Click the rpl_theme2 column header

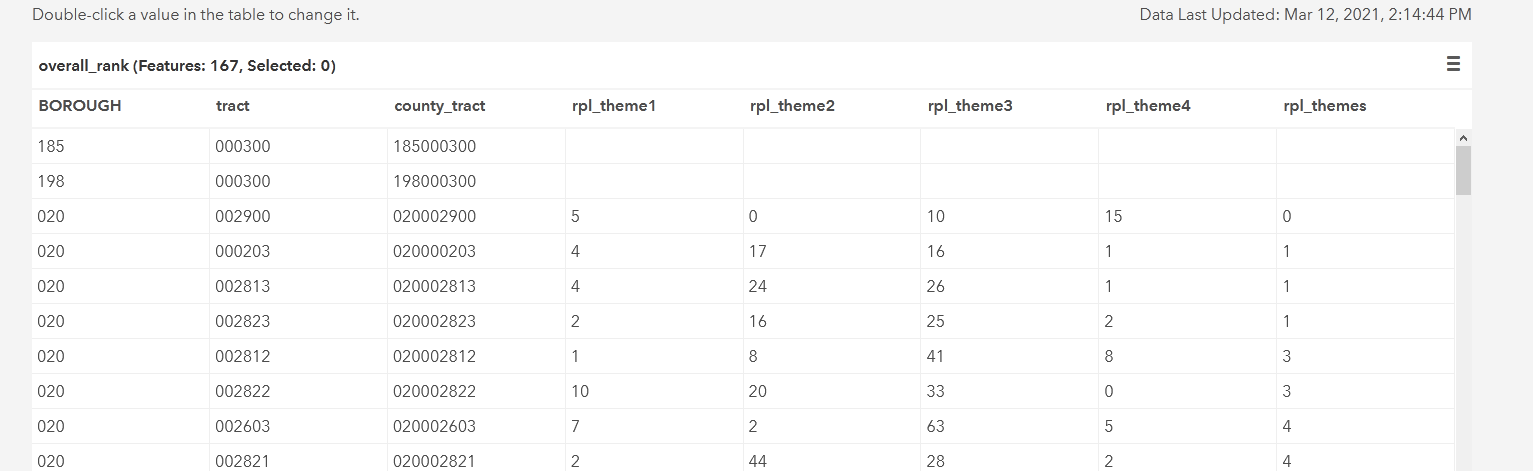791,106
